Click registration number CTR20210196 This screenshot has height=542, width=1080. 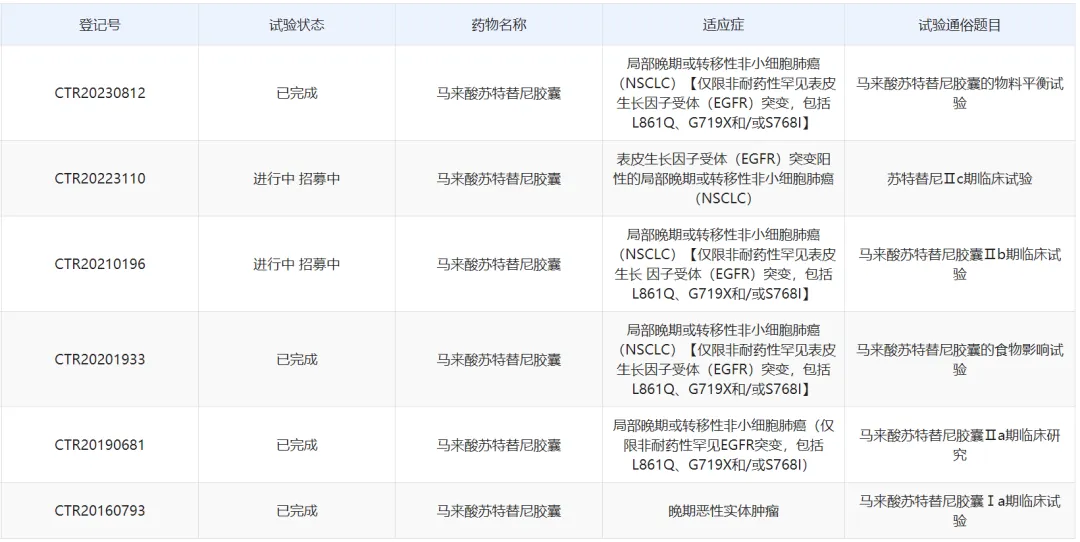click(x=99, y=264)
